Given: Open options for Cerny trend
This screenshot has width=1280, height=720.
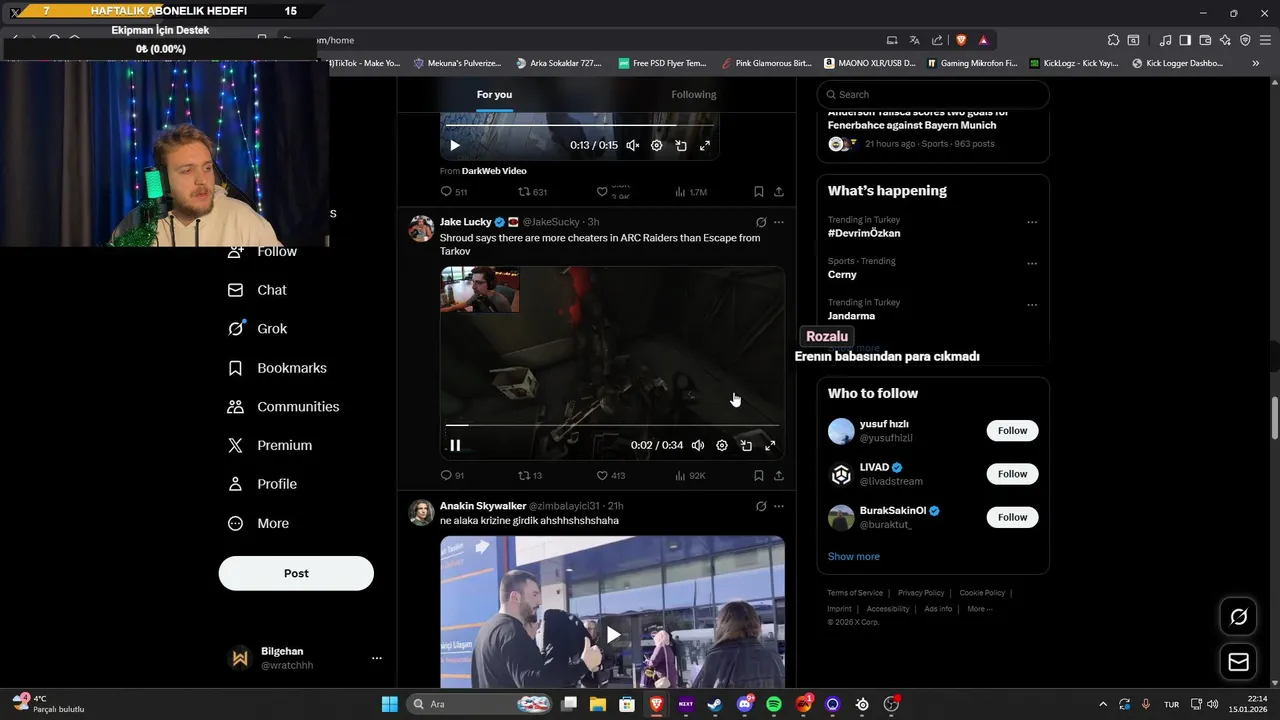Looking at the screenshot, I should tap(1032, 264).
